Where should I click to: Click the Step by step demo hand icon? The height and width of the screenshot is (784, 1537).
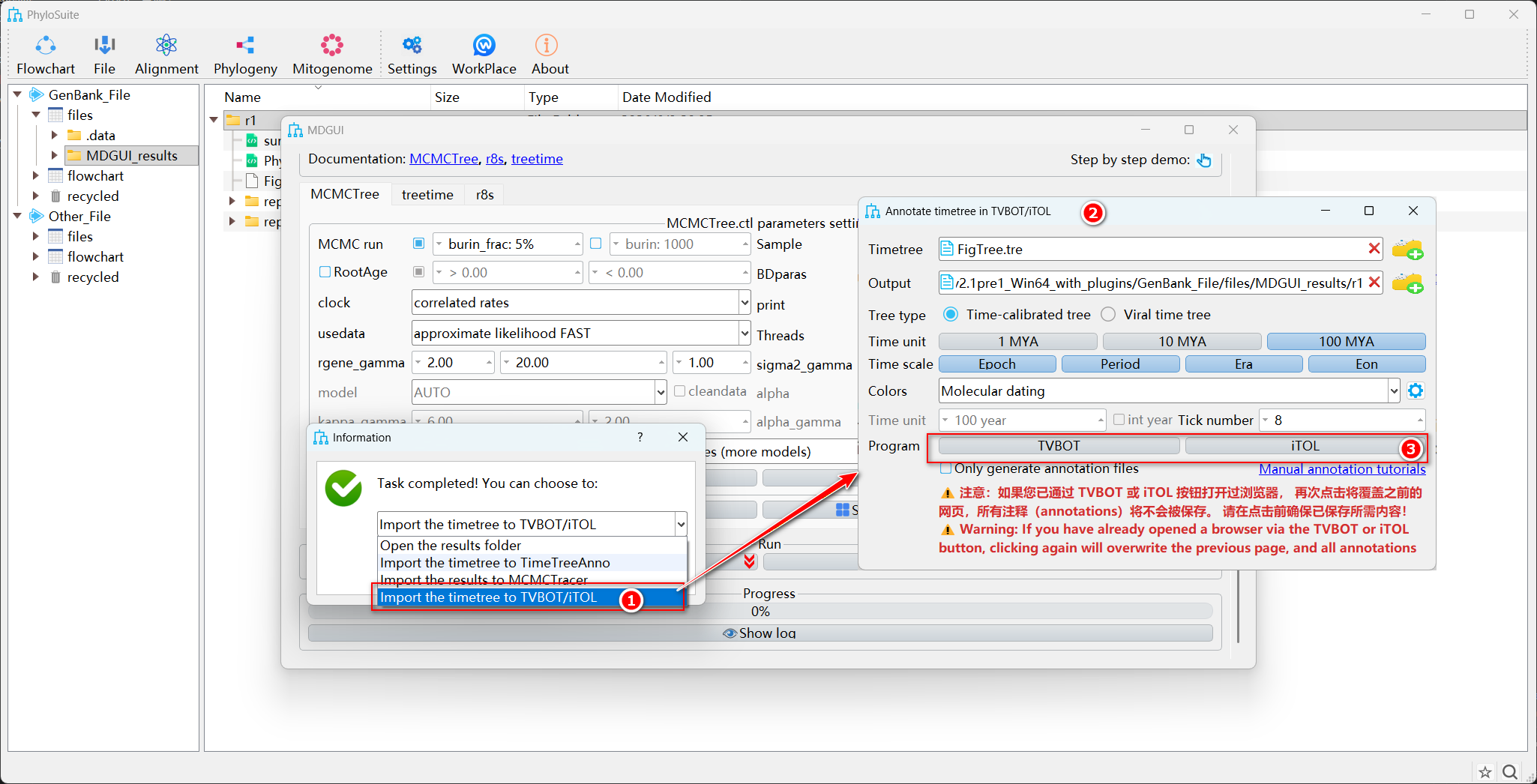[1204, 160]
